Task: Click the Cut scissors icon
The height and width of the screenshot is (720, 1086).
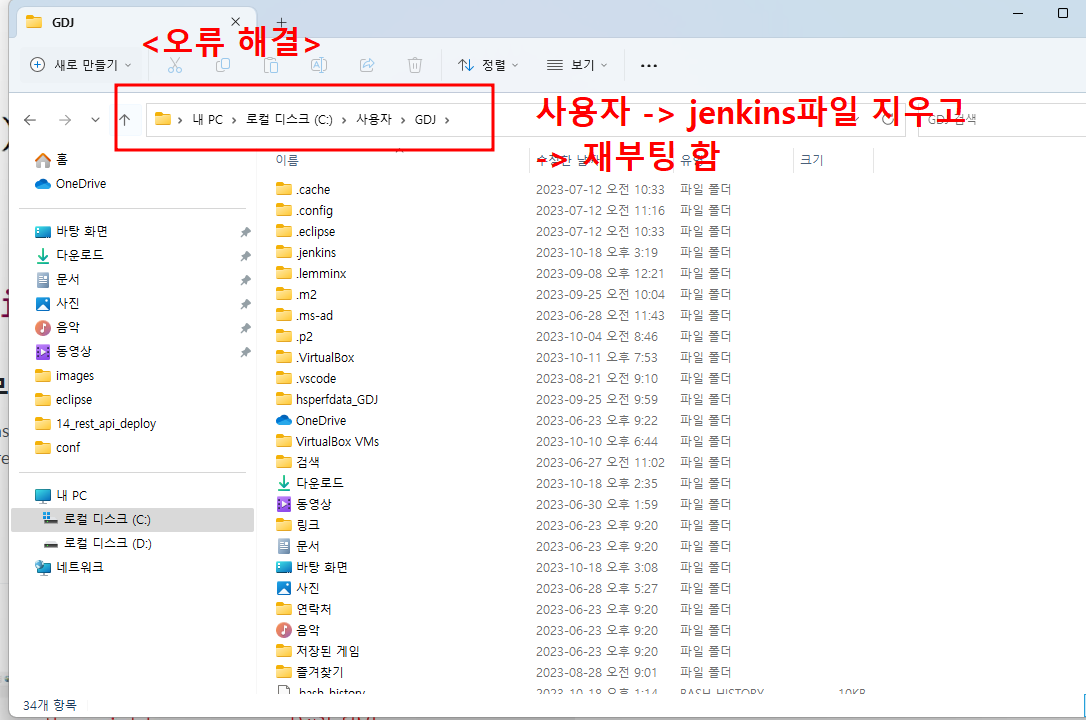Action: click(x=175, y=65)
